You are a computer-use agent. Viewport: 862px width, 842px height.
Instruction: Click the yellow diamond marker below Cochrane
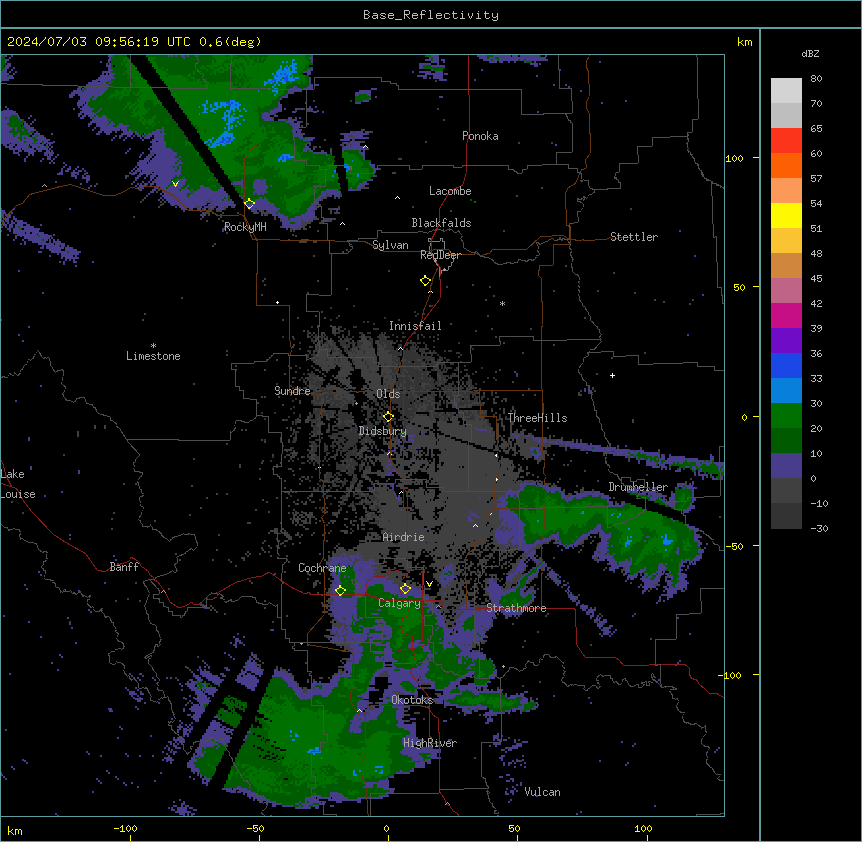coord(341,591)
